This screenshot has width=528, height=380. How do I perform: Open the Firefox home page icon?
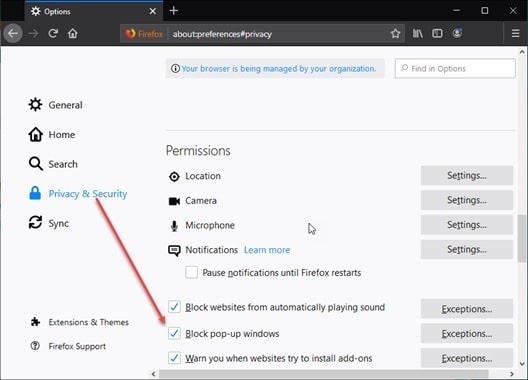(73, 33)
